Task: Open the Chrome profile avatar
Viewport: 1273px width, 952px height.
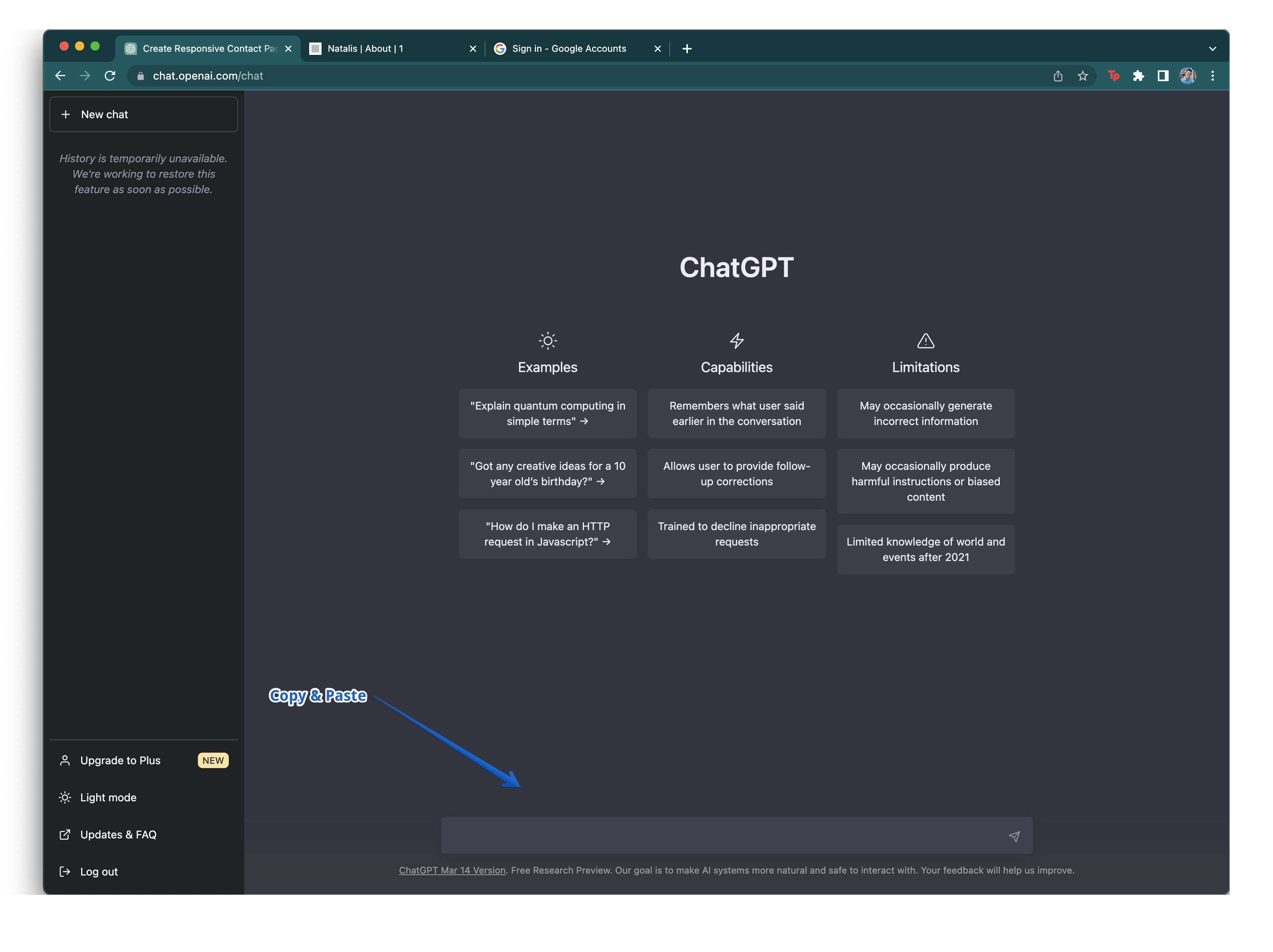Action: pos(1188,76)
